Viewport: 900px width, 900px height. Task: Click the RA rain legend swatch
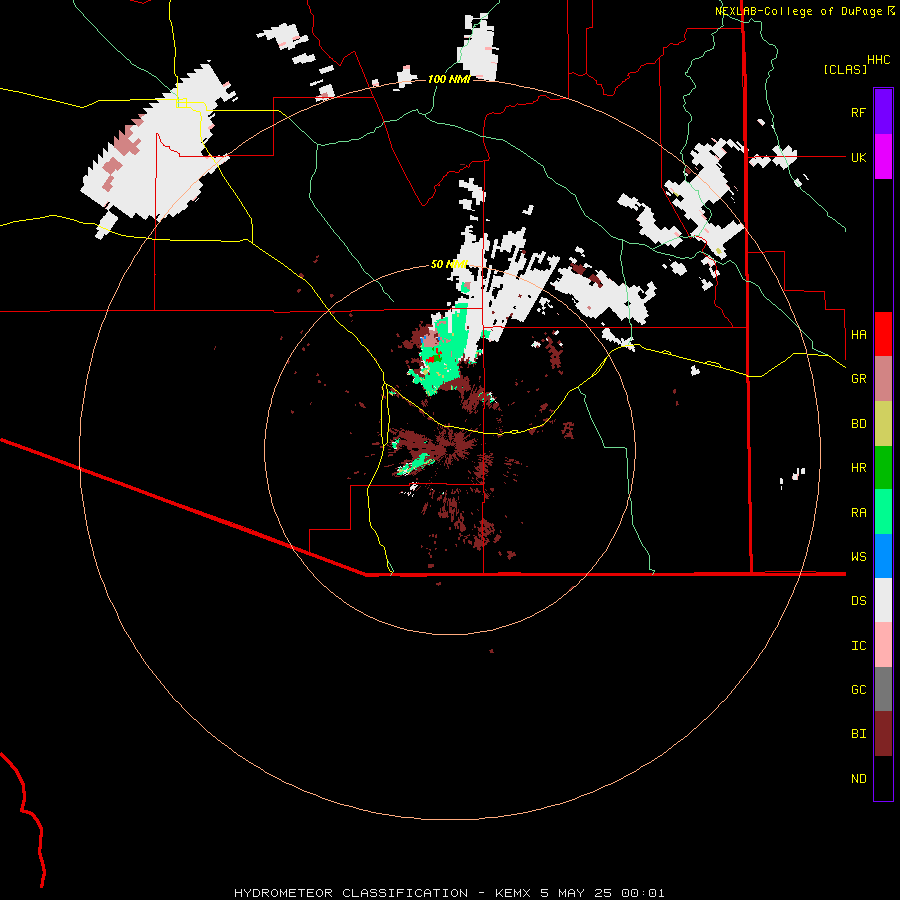point(883,512)
